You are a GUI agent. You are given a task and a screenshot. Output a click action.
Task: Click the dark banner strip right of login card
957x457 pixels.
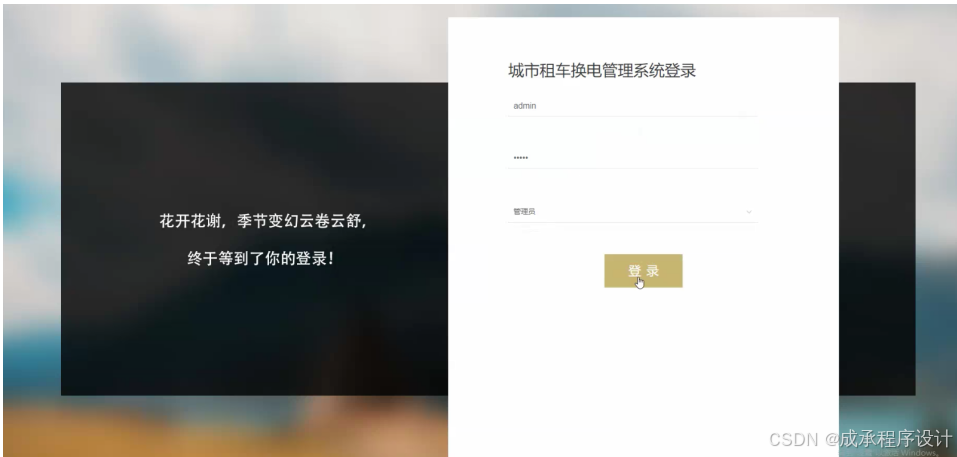[x=876, y=239]
